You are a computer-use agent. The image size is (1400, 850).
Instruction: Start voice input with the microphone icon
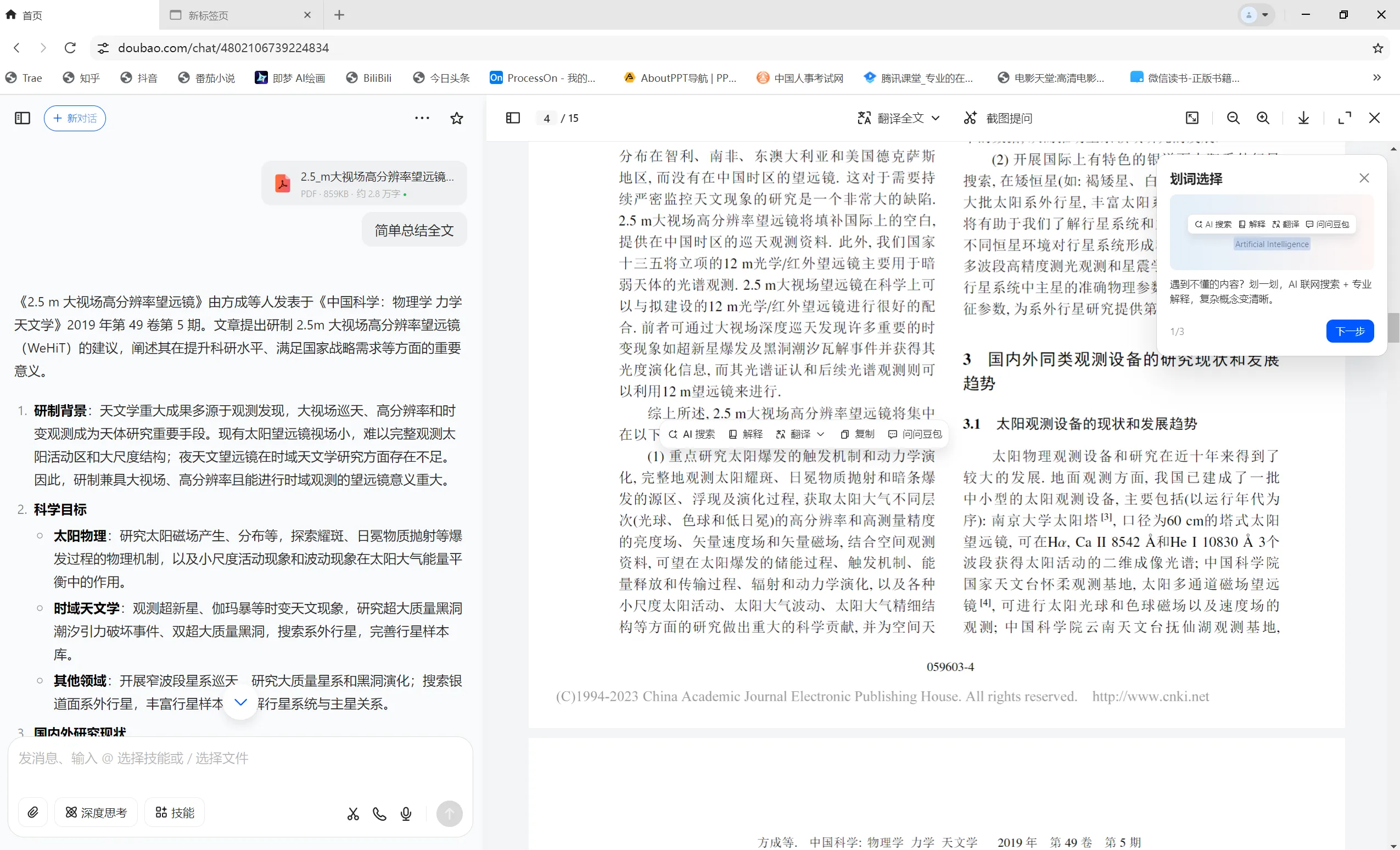coord(405,814)
